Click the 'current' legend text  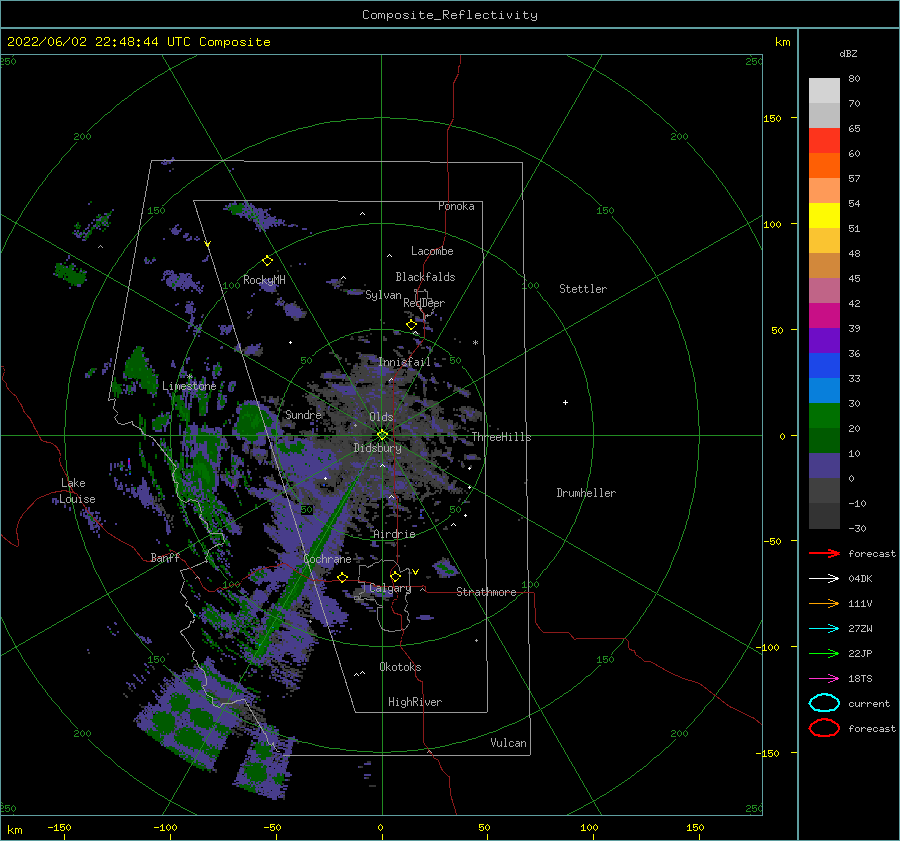(869, 703)
